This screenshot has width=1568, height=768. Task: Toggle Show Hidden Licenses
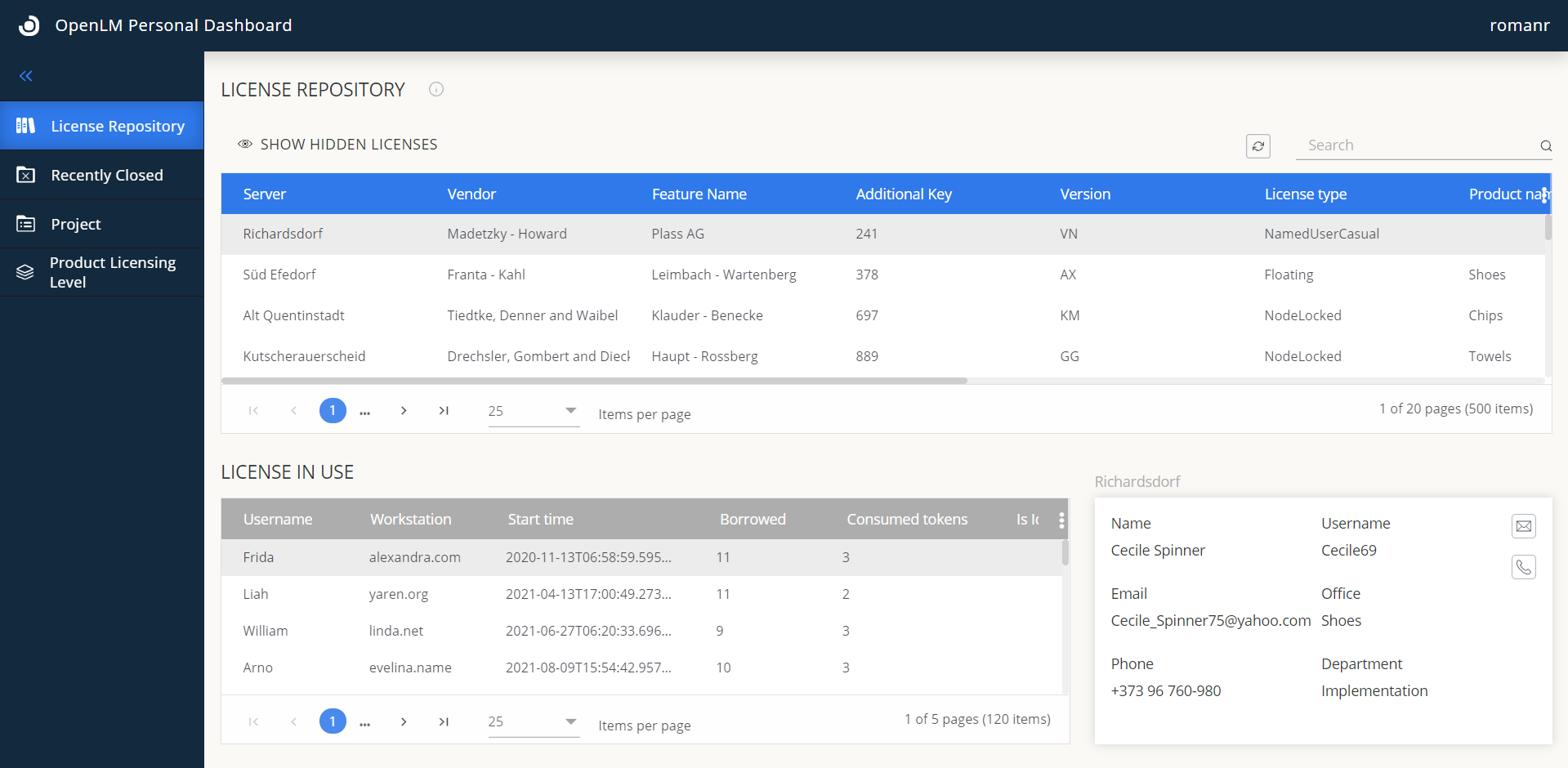click(x=337, y=144)
